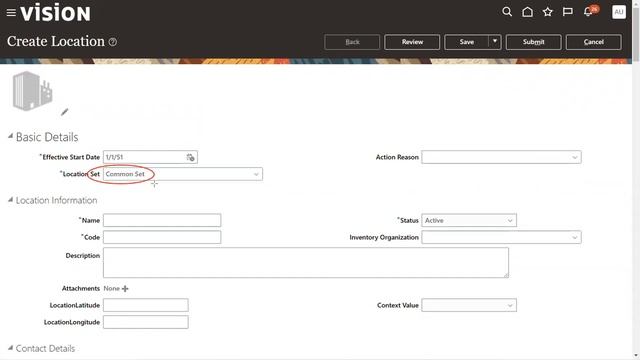
Task: Click the Submit button
Action: 533,42
